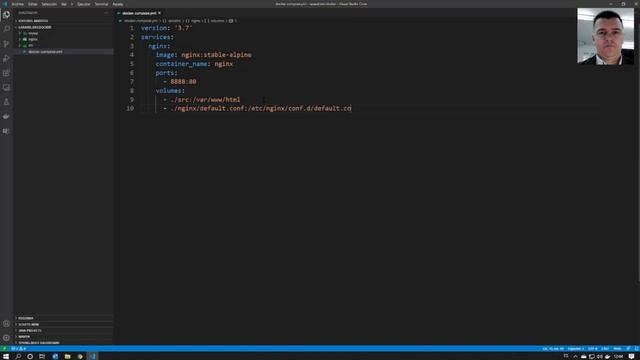Open the errors and warnings status item
Viewport: 640px width, 360px height.
point(18,349)
